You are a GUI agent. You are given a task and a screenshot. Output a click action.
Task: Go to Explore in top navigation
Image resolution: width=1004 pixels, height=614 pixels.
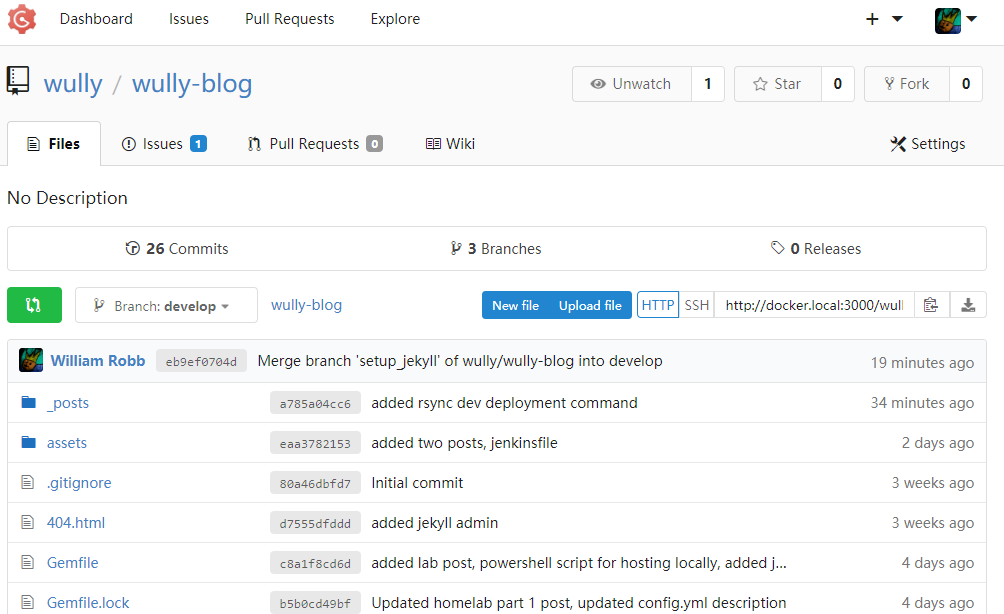(395, 19)
